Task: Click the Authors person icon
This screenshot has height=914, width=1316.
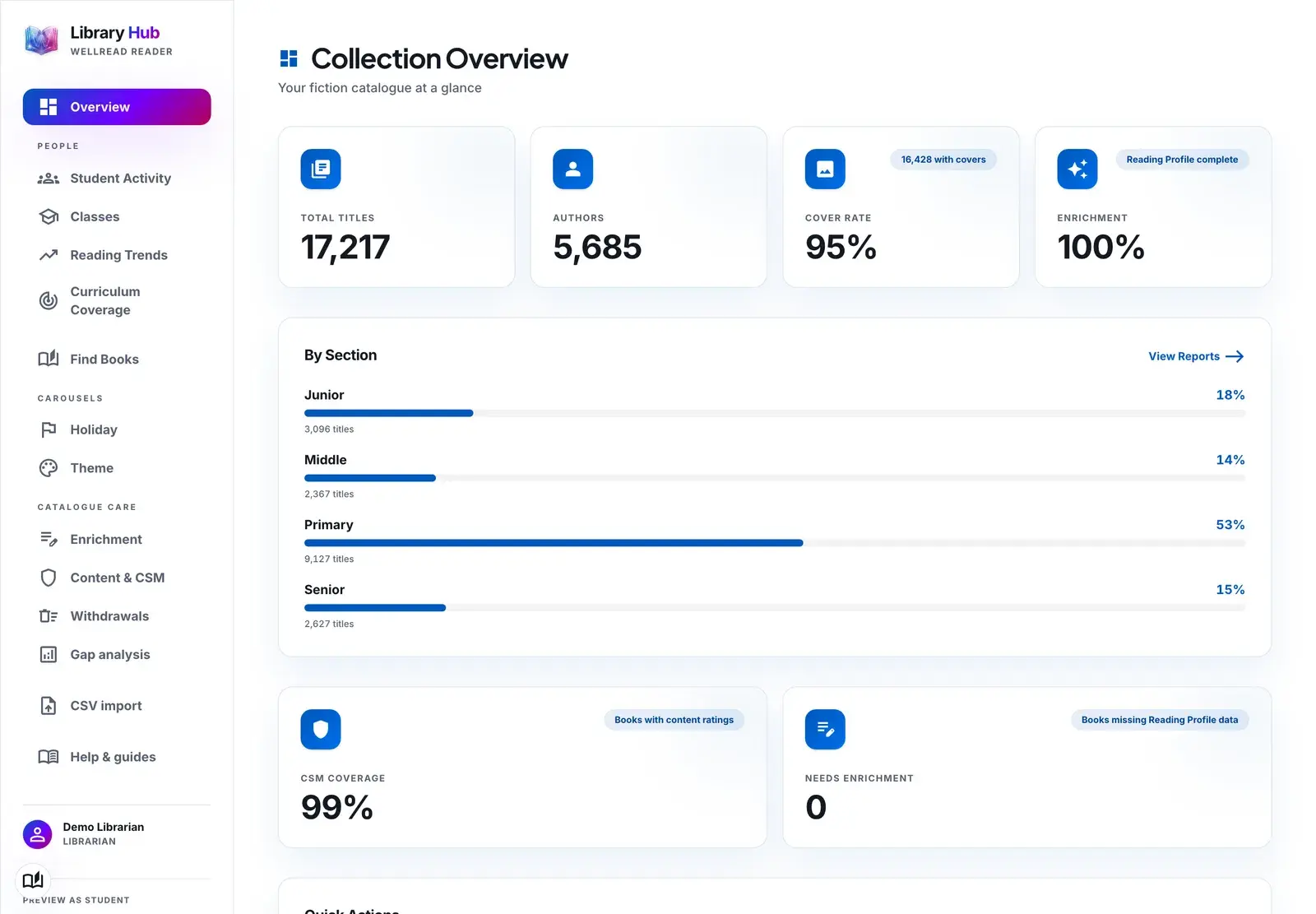Action: 573,169
